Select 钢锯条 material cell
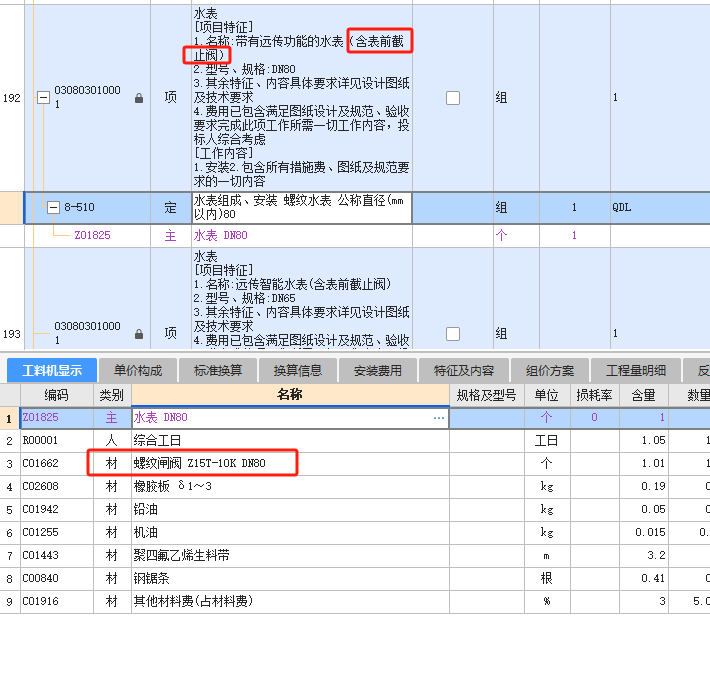The image size is (710, 692). coord(290,579)
